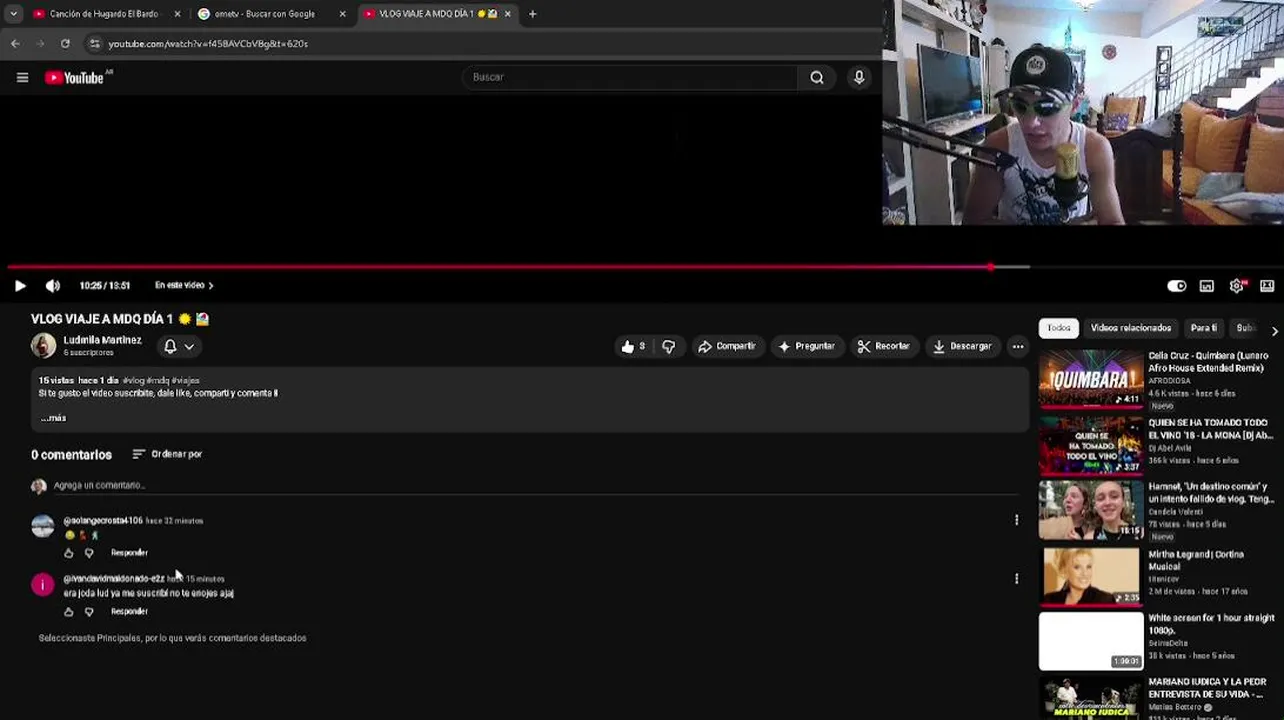Viewport: 1284px width, 720px height.
Task: Click the progress bar scrubber handle
Action: [991, 267]
